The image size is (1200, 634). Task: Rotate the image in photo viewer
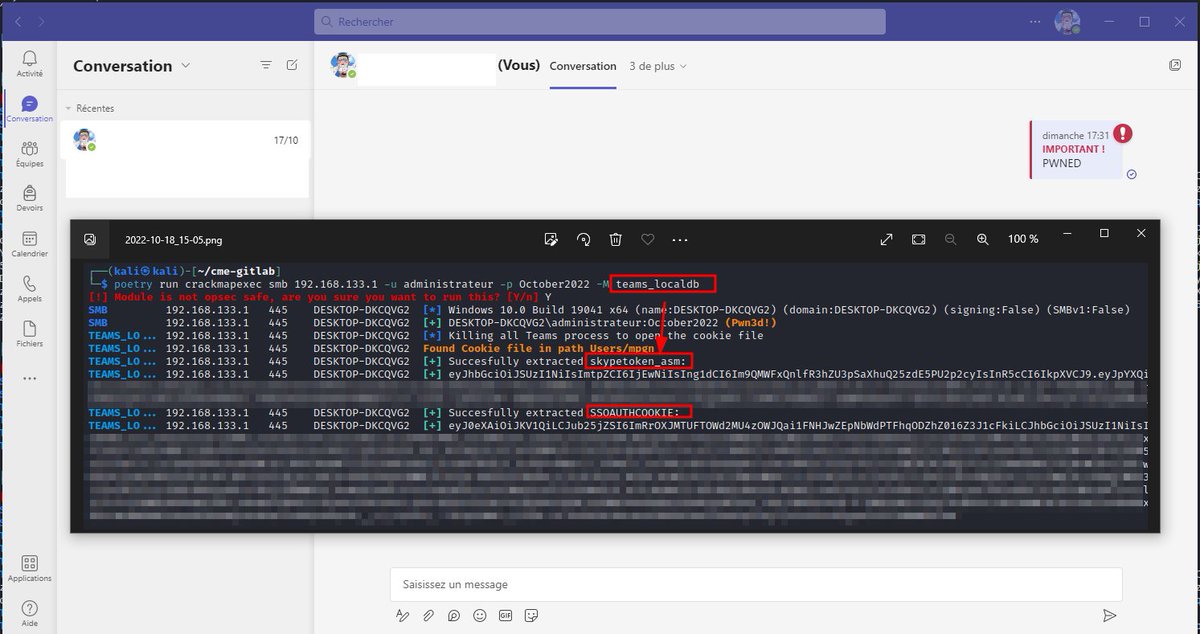[583, 239]
